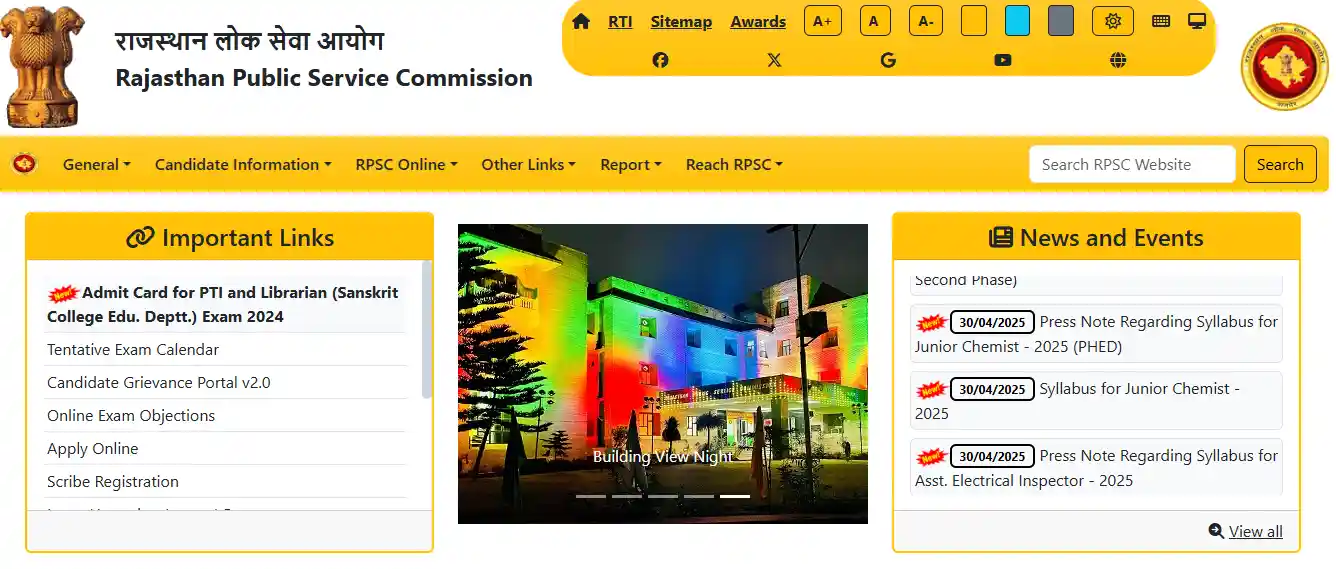Open the RPSC Facebook page icon
This screenshot has width=1336, height=569.
pos(660,60)
